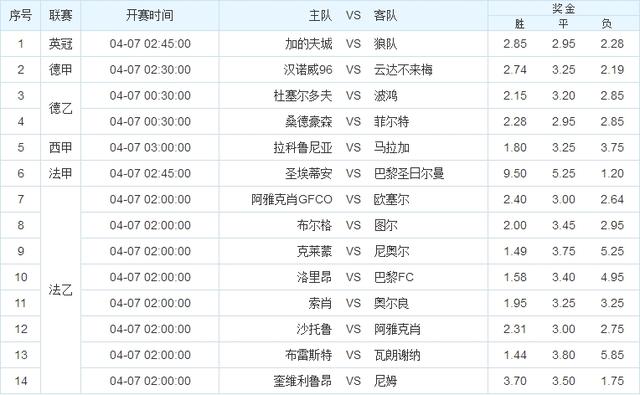Click row number 14 in 序号 column
640x395 pixels.
pos(20,381)
